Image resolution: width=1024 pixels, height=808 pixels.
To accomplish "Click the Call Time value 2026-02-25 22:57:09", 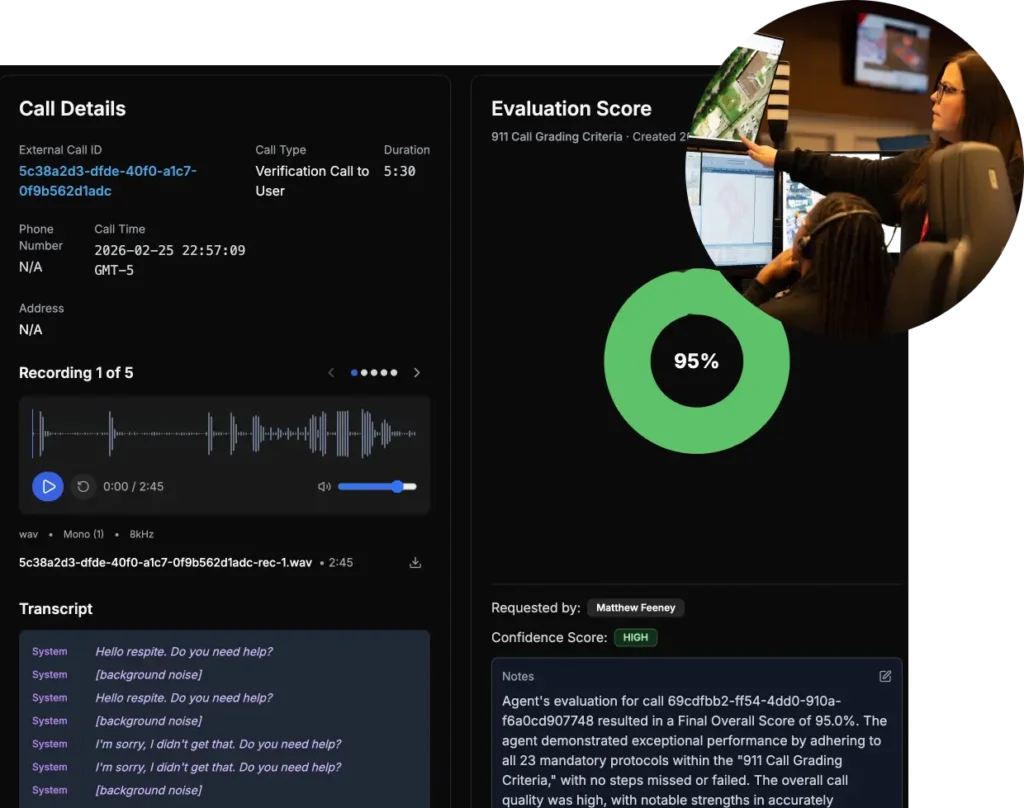I will 170,260.
